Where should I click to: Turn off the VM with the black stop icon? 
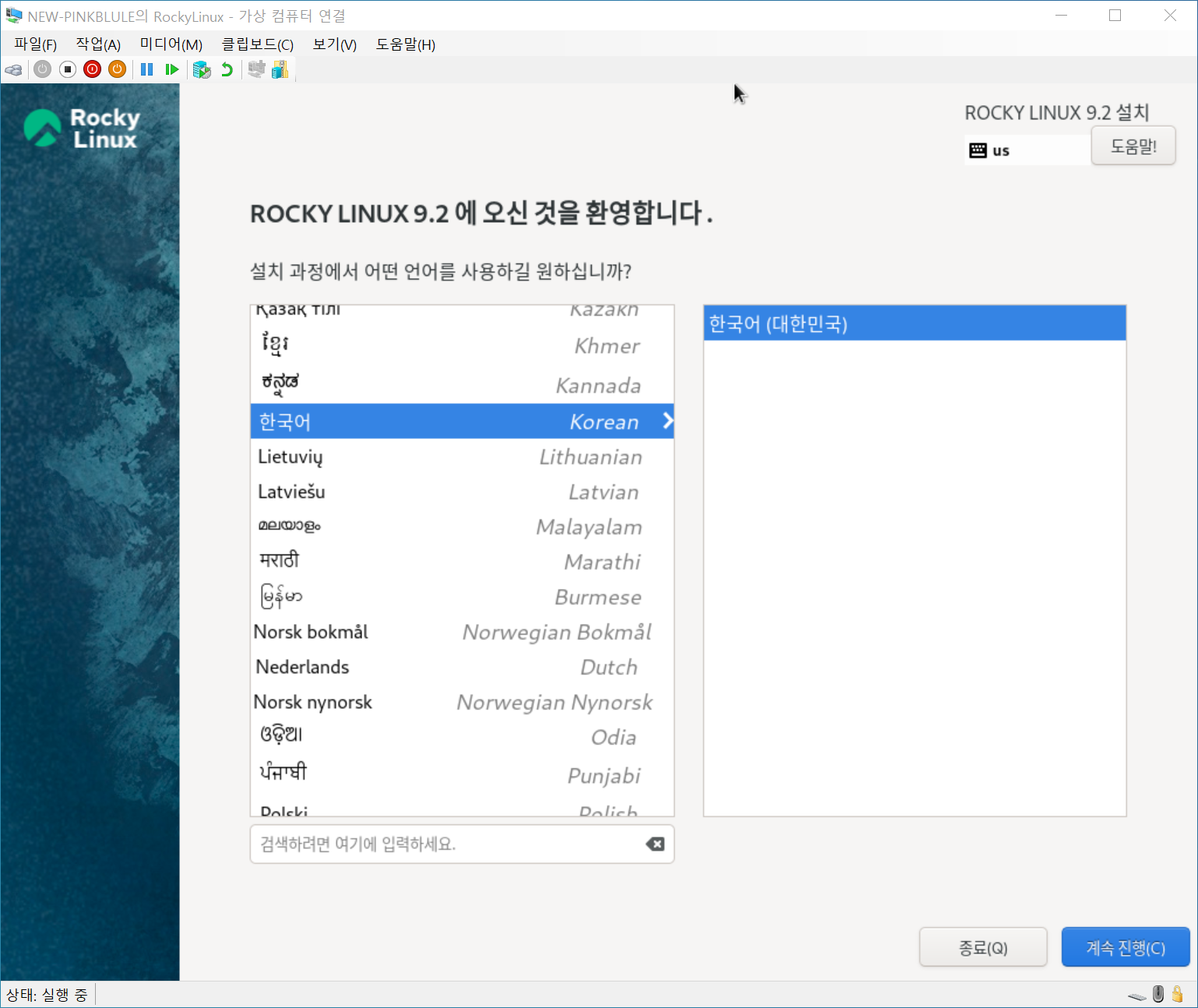coord(68,69)
